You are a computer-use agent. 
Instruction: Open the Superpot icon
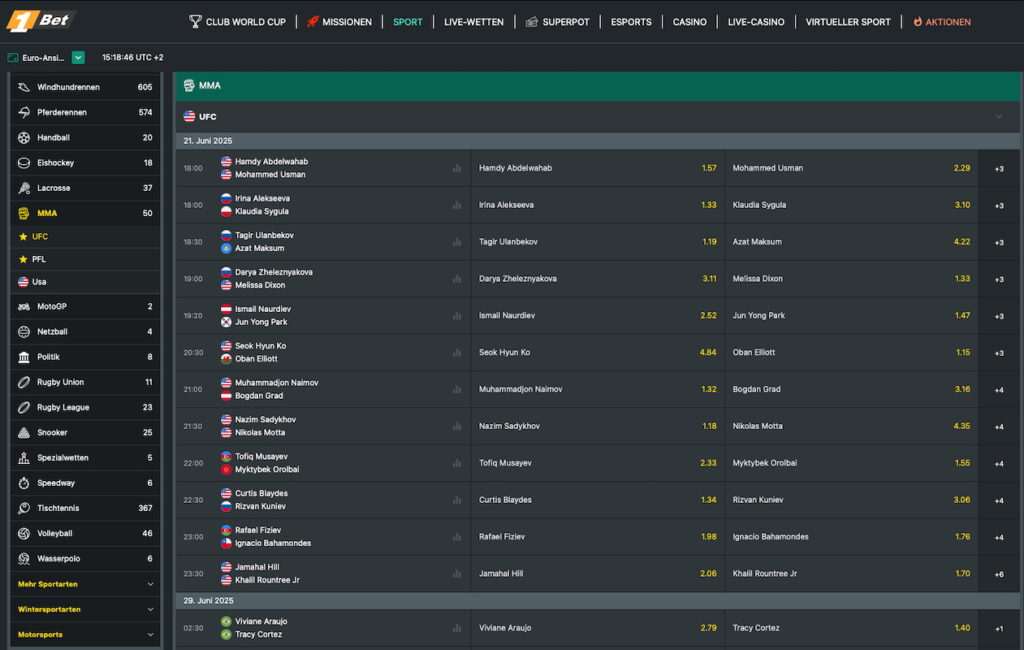pyautogui.click(x=532, y=22)
